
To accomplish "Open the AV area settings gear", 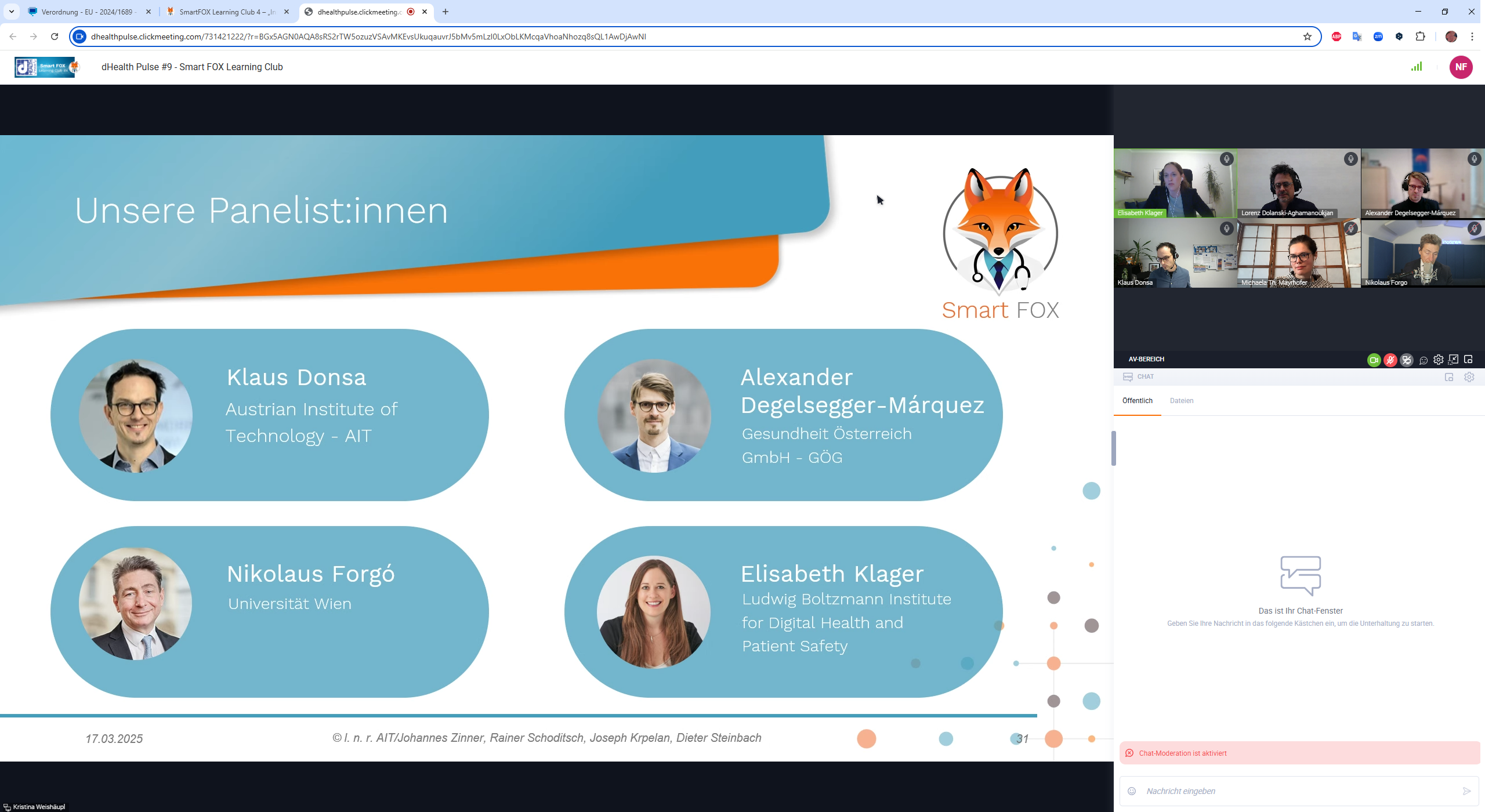I will click(x=1438, y=360).
